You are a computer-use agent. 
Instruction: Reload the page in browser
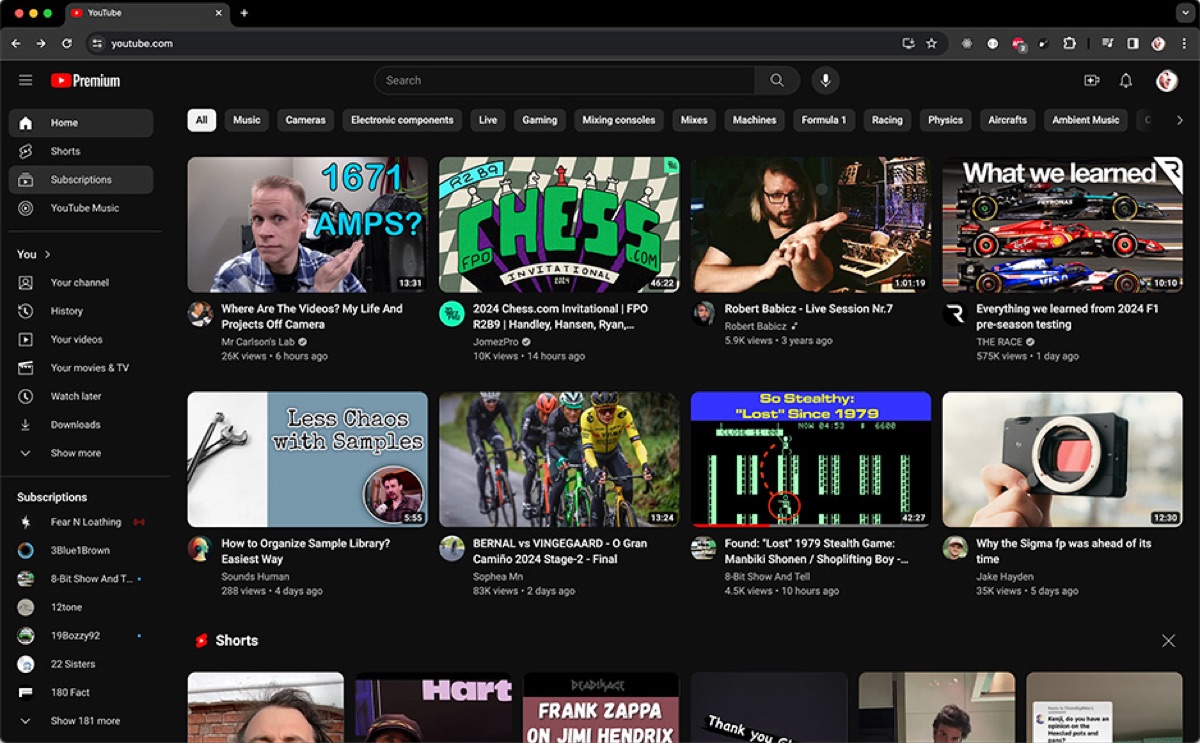[x=67, y=43]
